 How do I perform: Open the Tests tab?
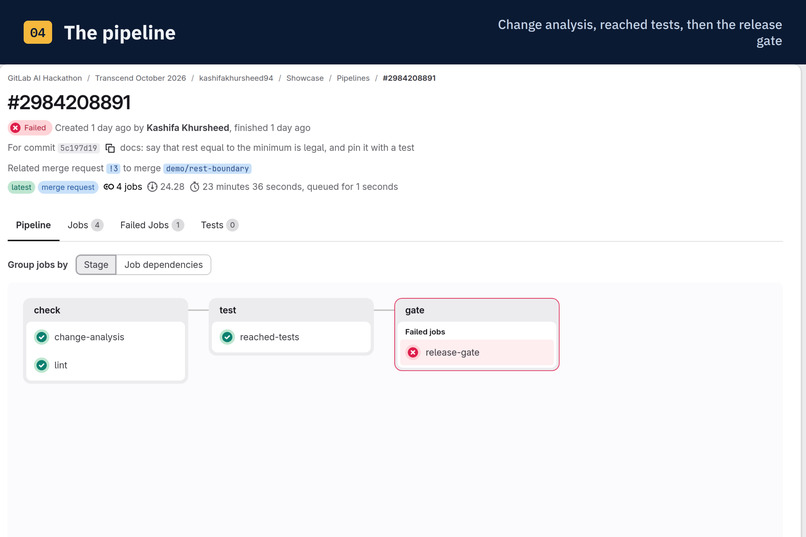[219, 225]
